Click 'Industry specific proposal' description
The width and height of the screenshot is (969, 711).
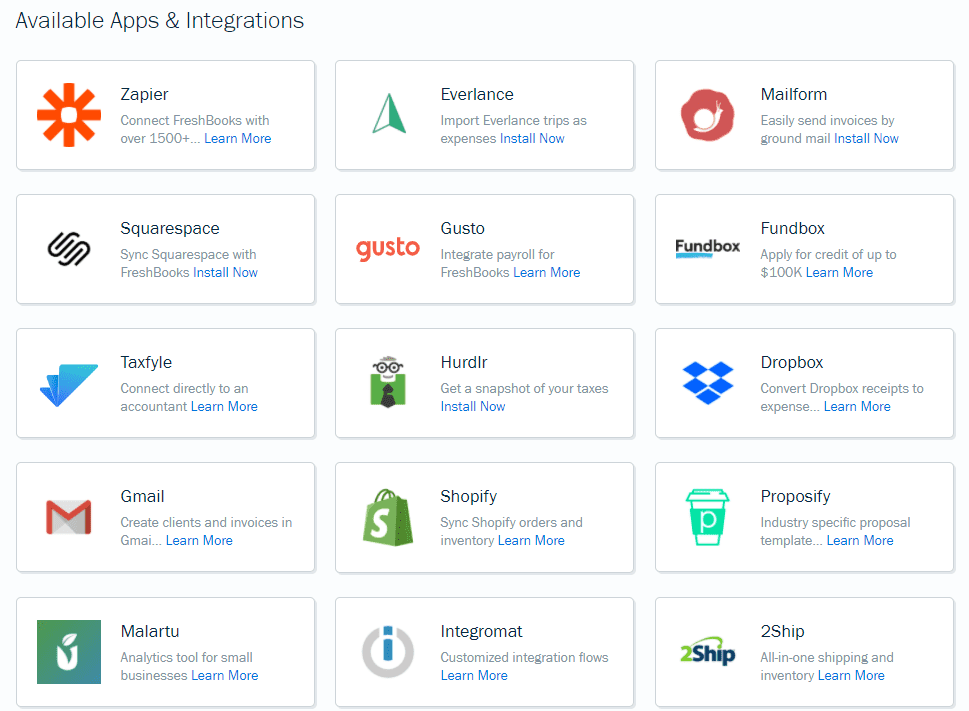coord(835,523)
